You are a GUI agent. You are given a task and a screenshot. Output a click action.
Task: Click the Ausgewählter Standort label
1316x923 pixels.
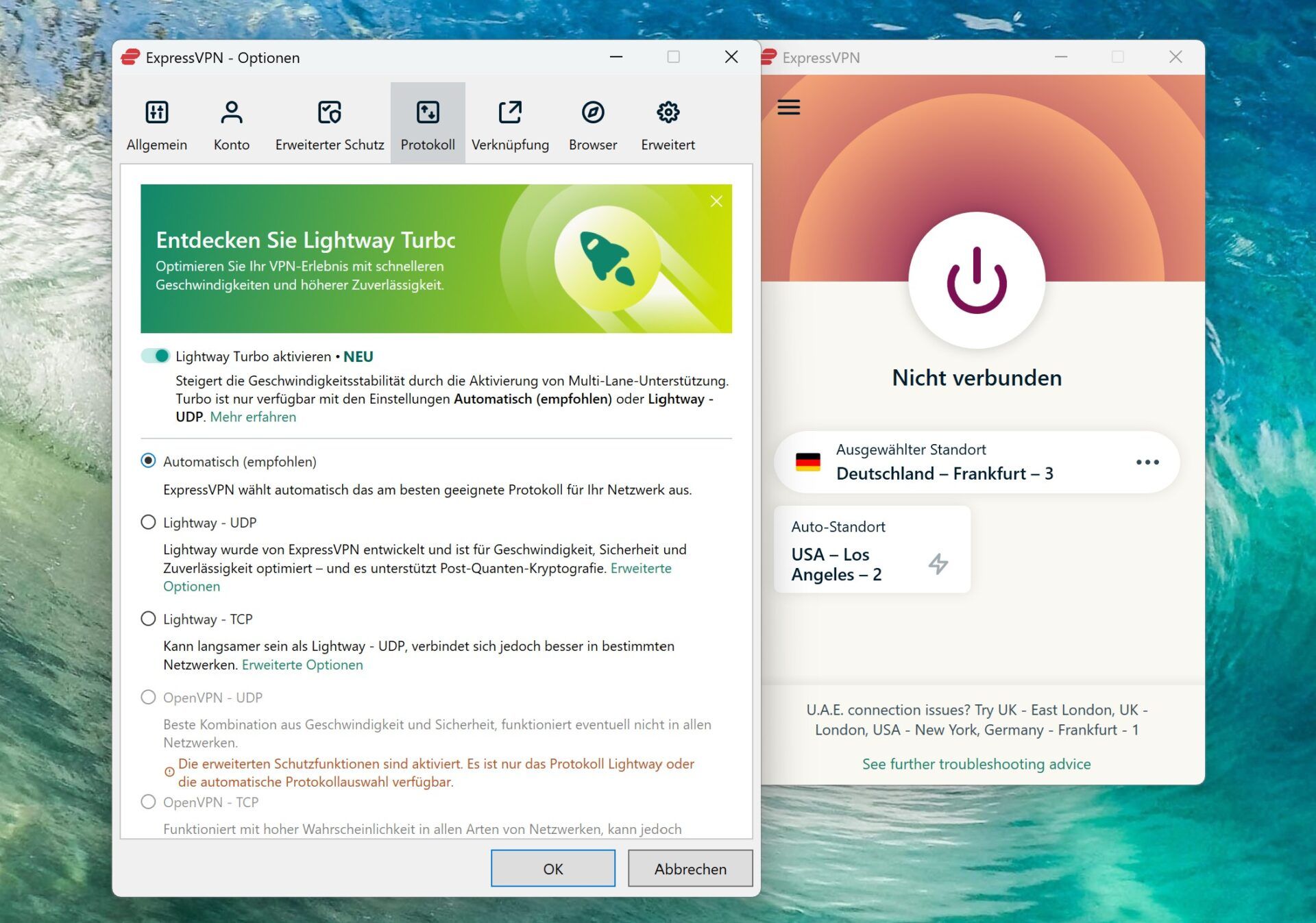tap(911, 450)
